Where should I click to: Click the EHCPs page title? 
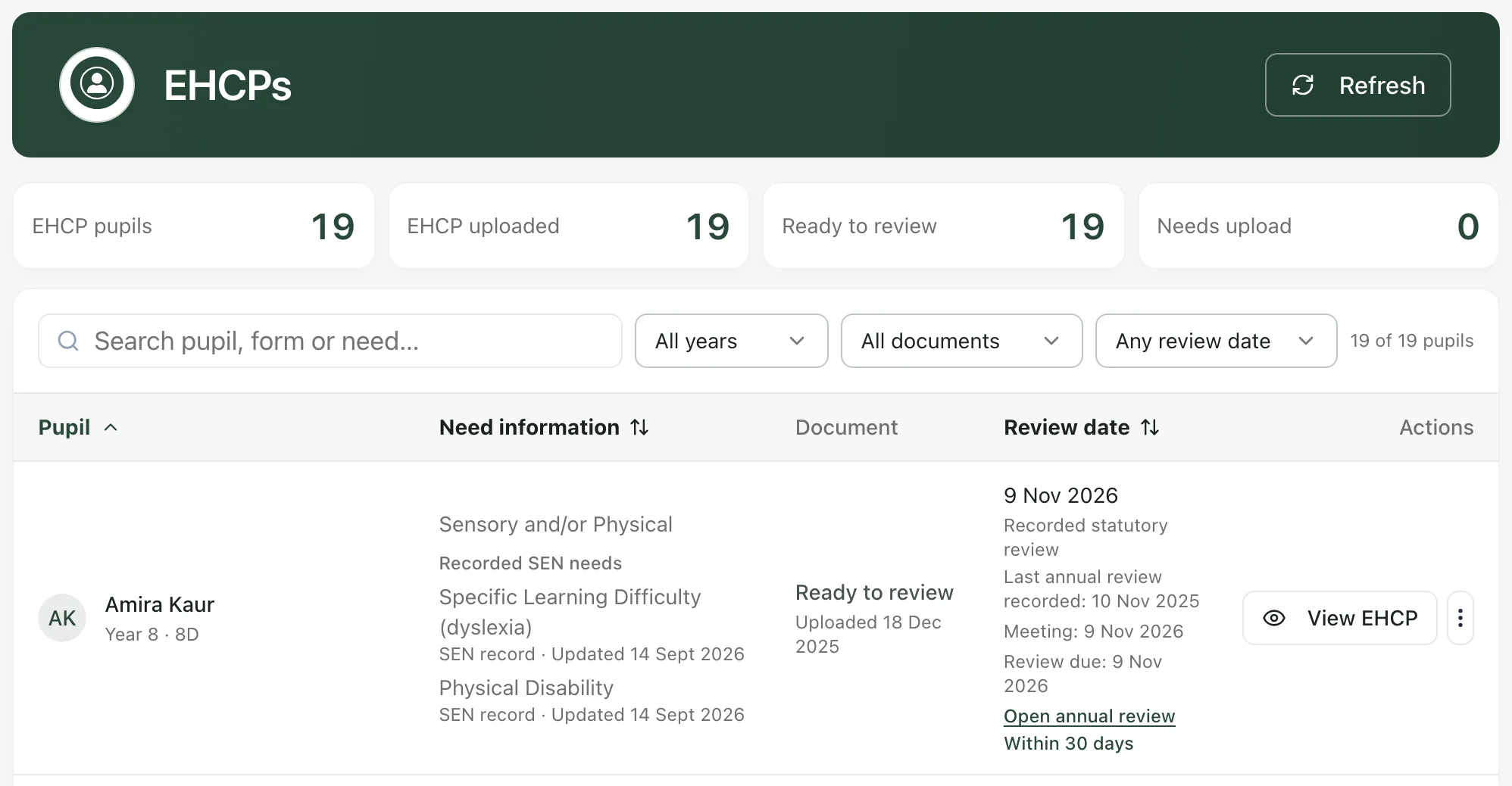point(227,85)
